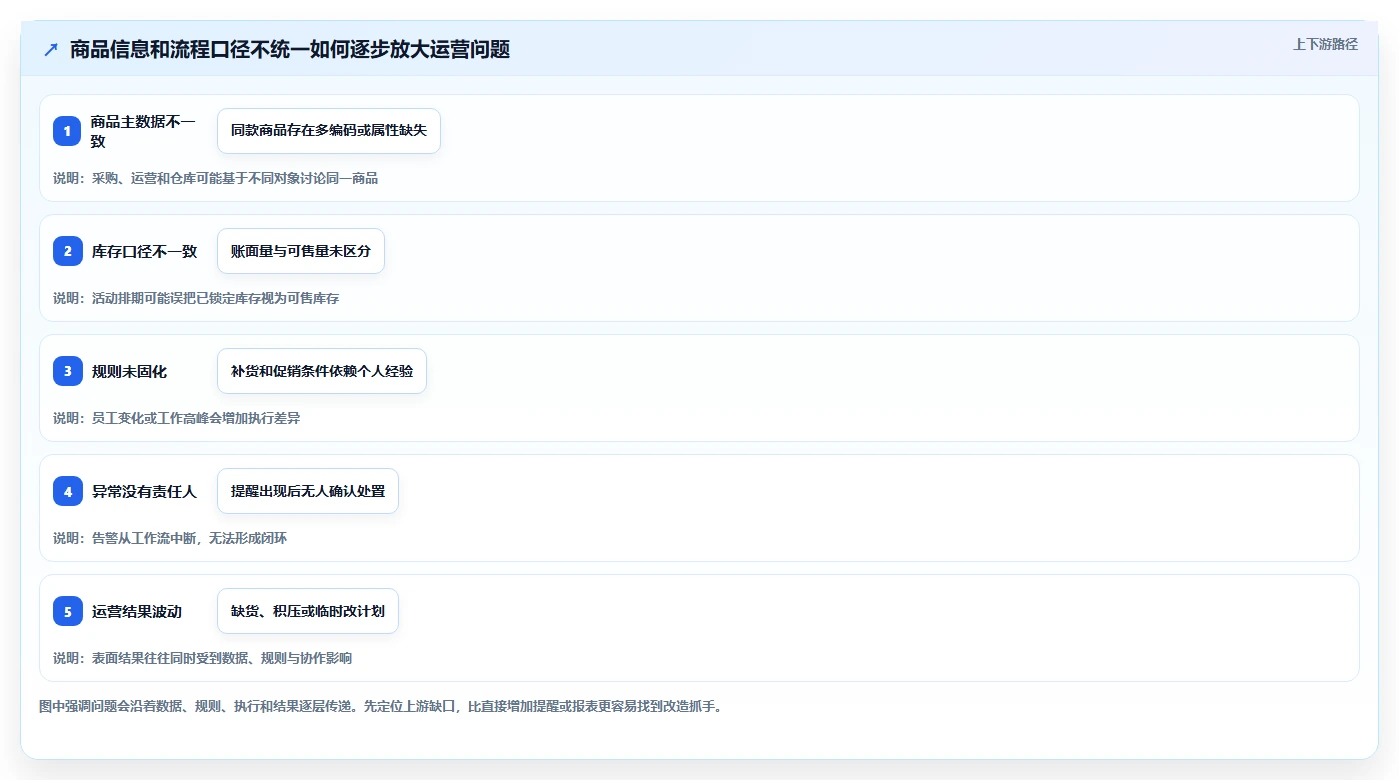This screenshot has width=1399, height=780.
Task: Click the footer summary starting 图中强调问题
Action: (380, 706)
